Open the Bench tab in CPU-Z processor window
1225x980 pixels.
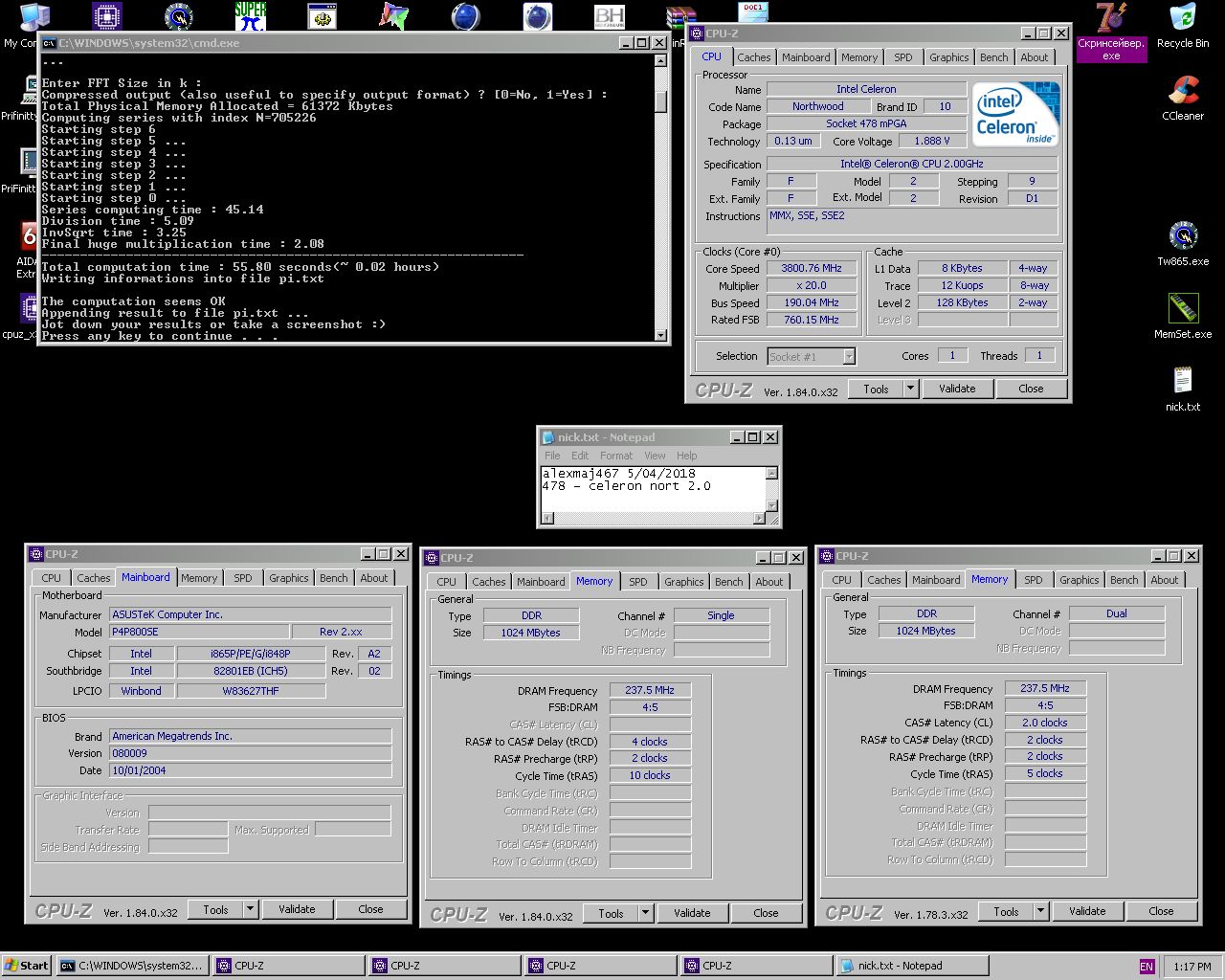(x=994, y=57)
